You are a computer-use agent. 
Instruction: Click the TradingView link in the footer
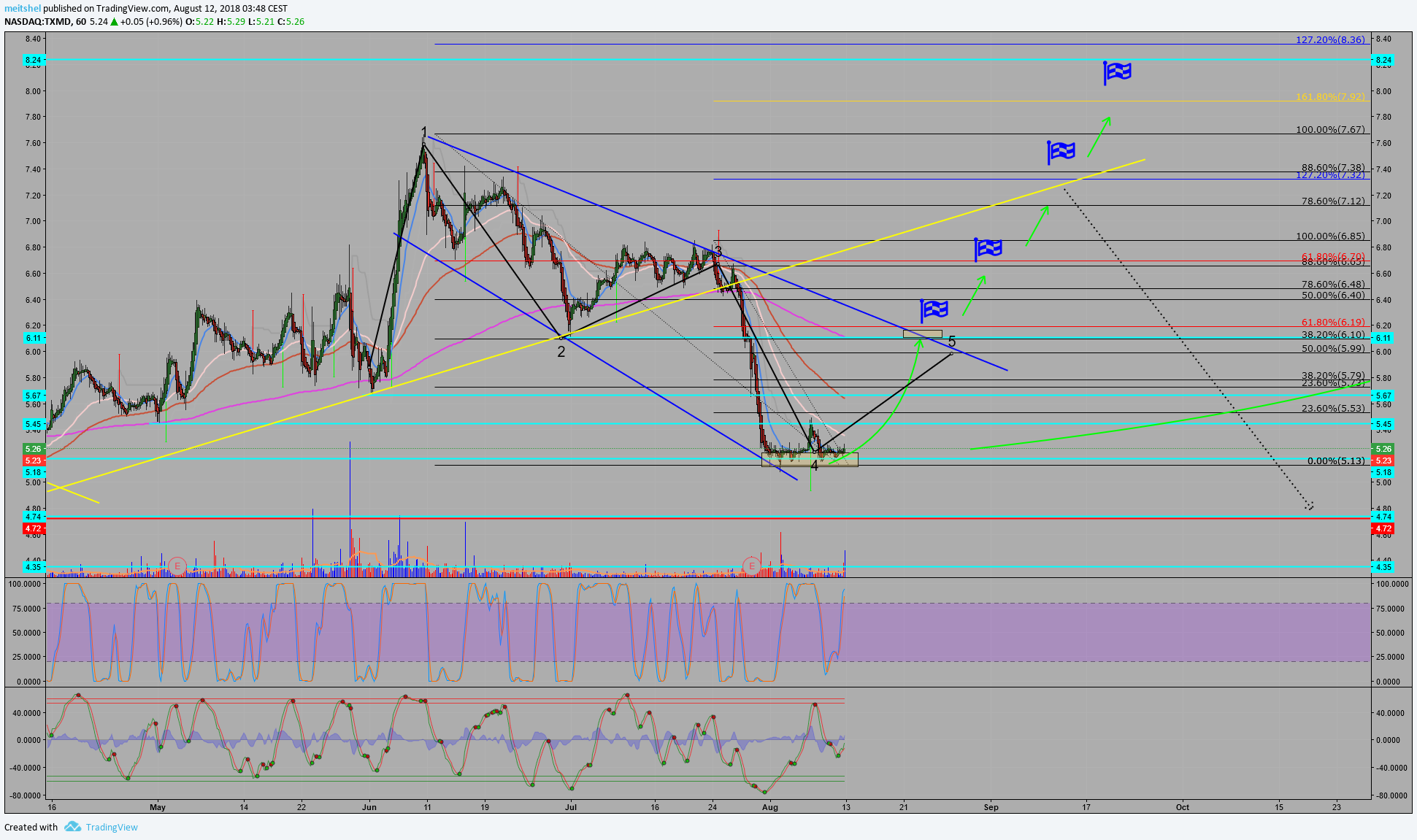coord(112,827)
